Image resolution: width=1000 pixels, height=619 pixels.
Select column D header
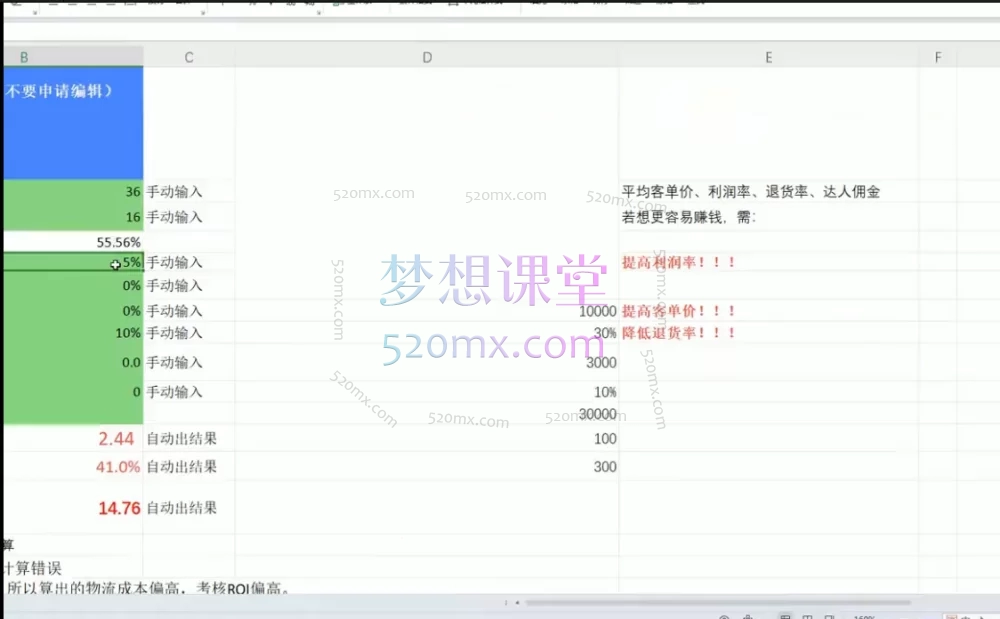(427, 57)
